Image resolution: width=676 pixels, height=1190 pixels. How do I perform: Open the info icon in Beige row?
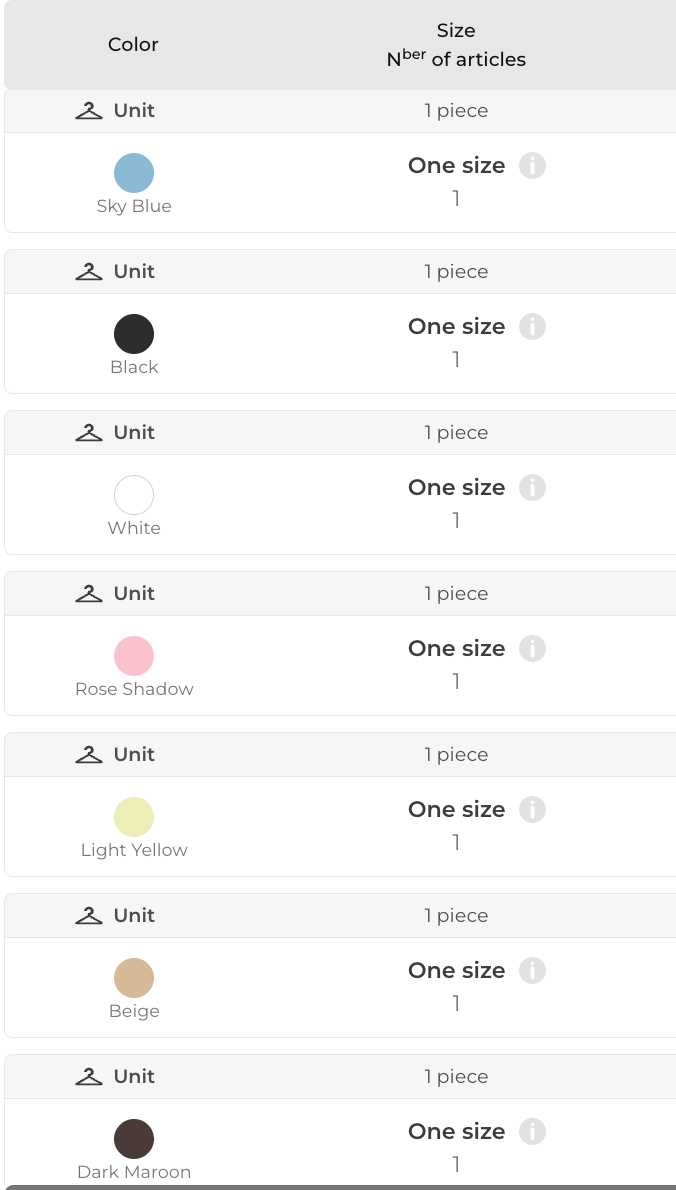click(532, 971)
